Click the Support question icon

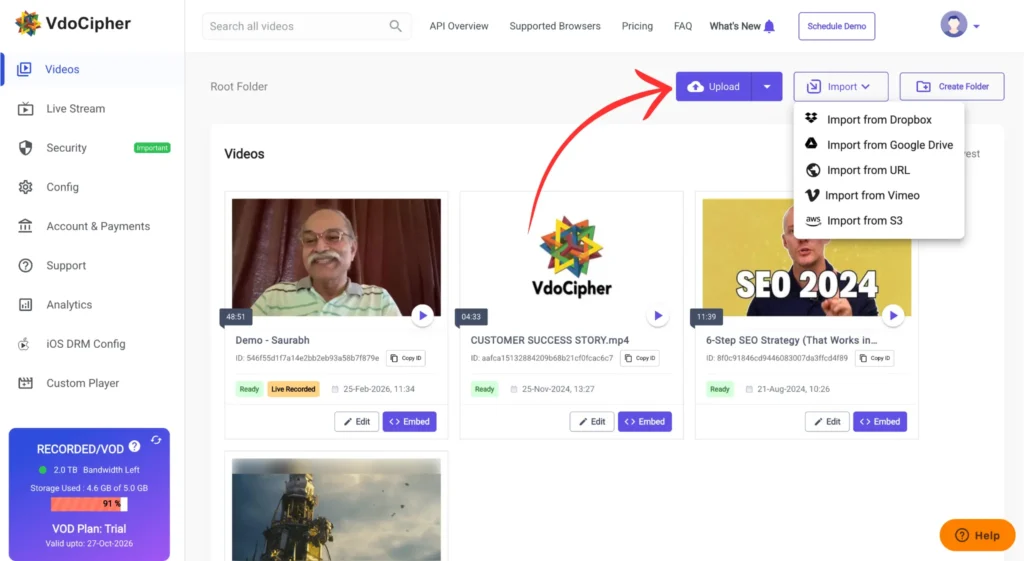pyautogui.click(x=25, y=265)
